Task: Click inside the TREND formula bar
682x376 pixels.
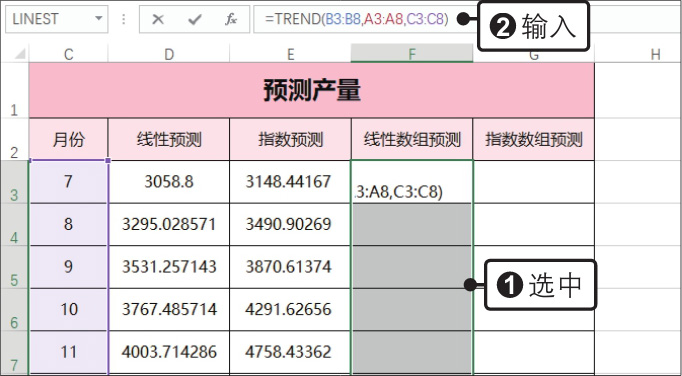Action: 364,19
